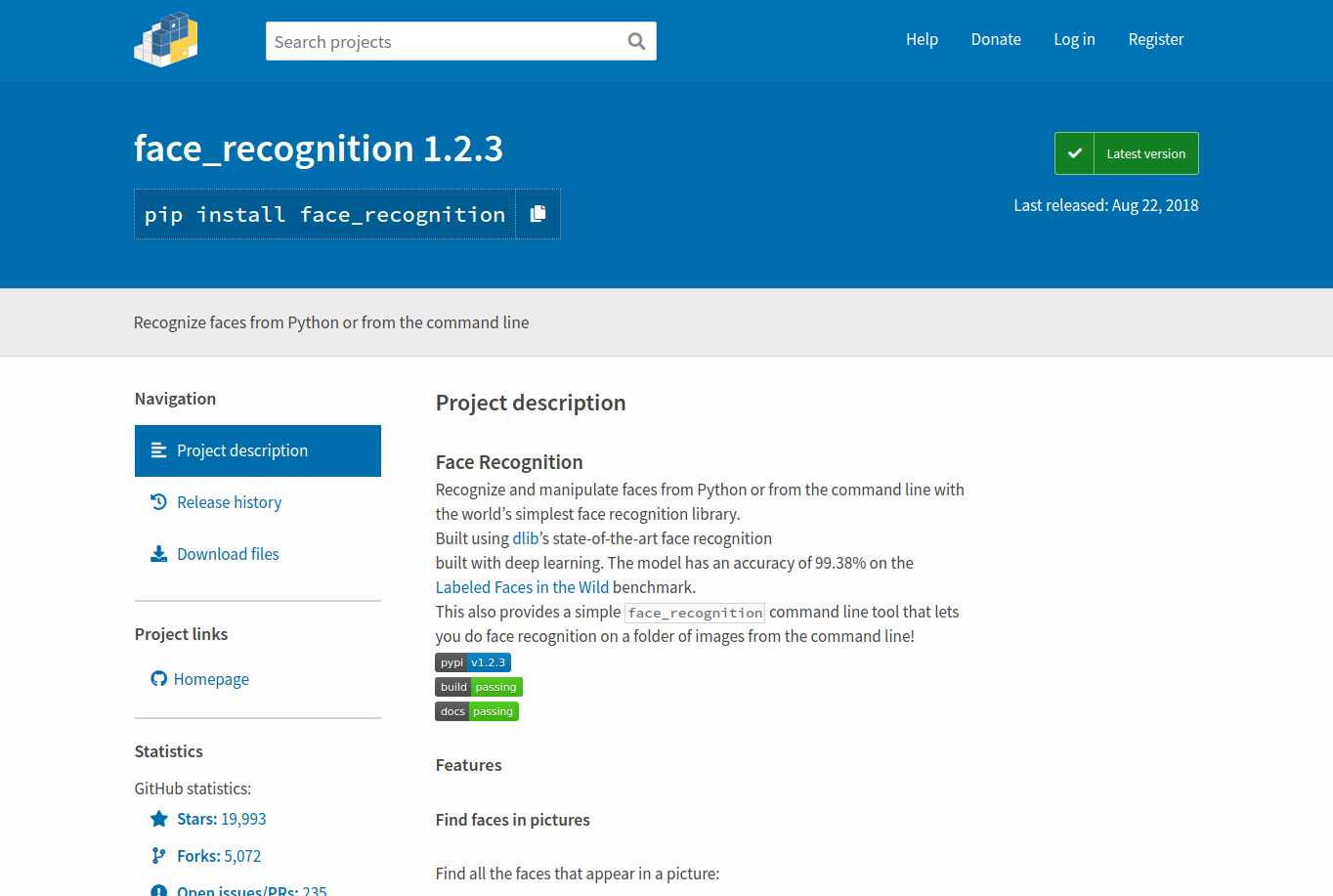This screenshot has width=1333, height=896.
Task: Switch to Download files tab
Action: pyautogui.click(x=258, y=554)
